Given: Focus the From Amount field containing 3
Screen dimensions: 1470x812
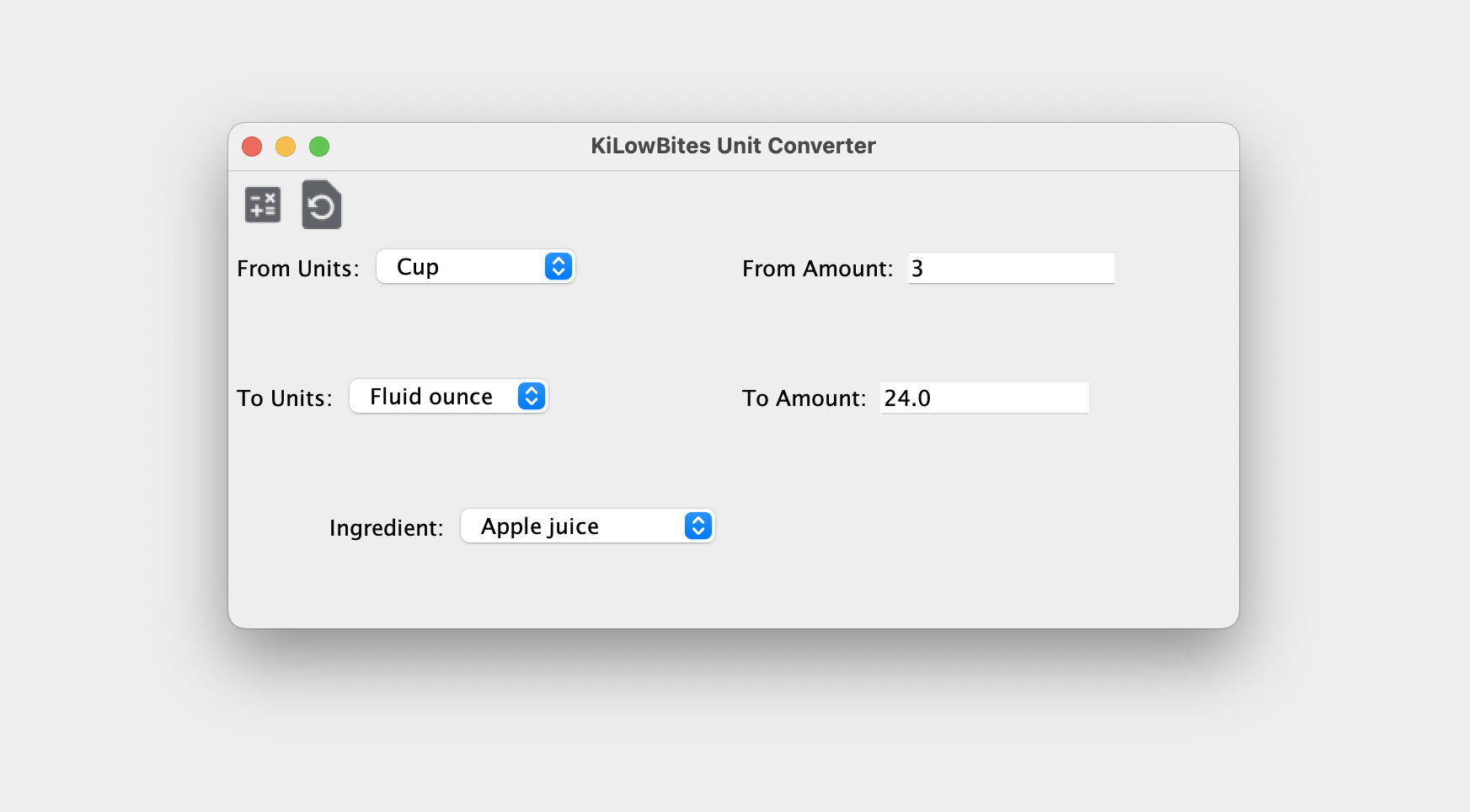Looking at the screenshot, I should pyautogui.click(x=1010, y=269).
